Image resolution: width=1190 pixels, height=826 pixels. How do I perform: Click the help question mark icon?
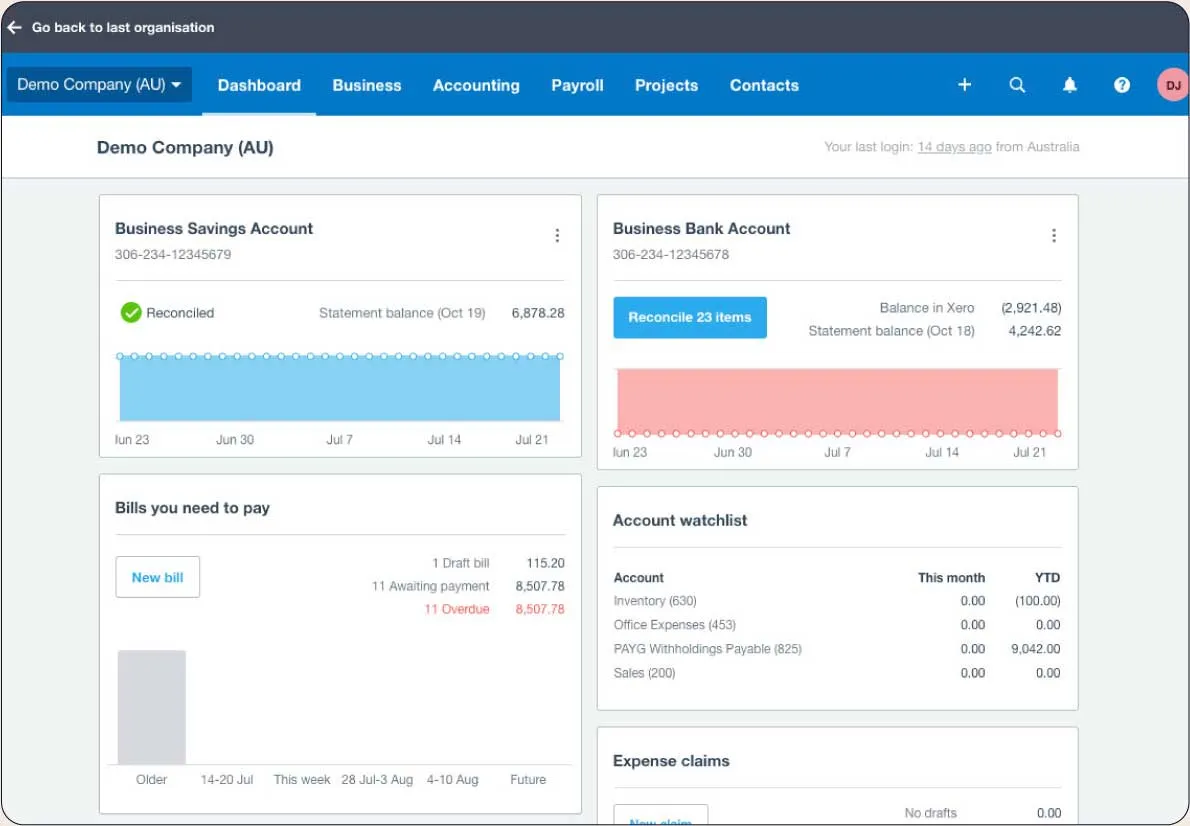[x=1121, y=85]
